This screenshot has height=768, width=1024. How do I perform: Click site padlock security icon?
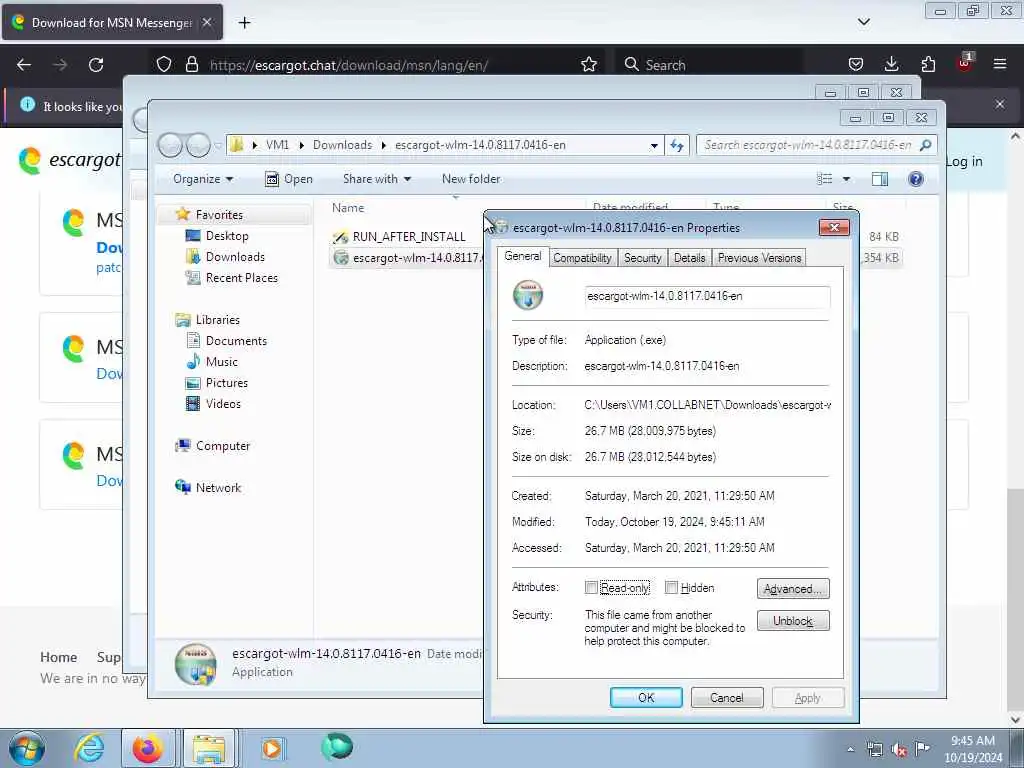tap(191, 65)
